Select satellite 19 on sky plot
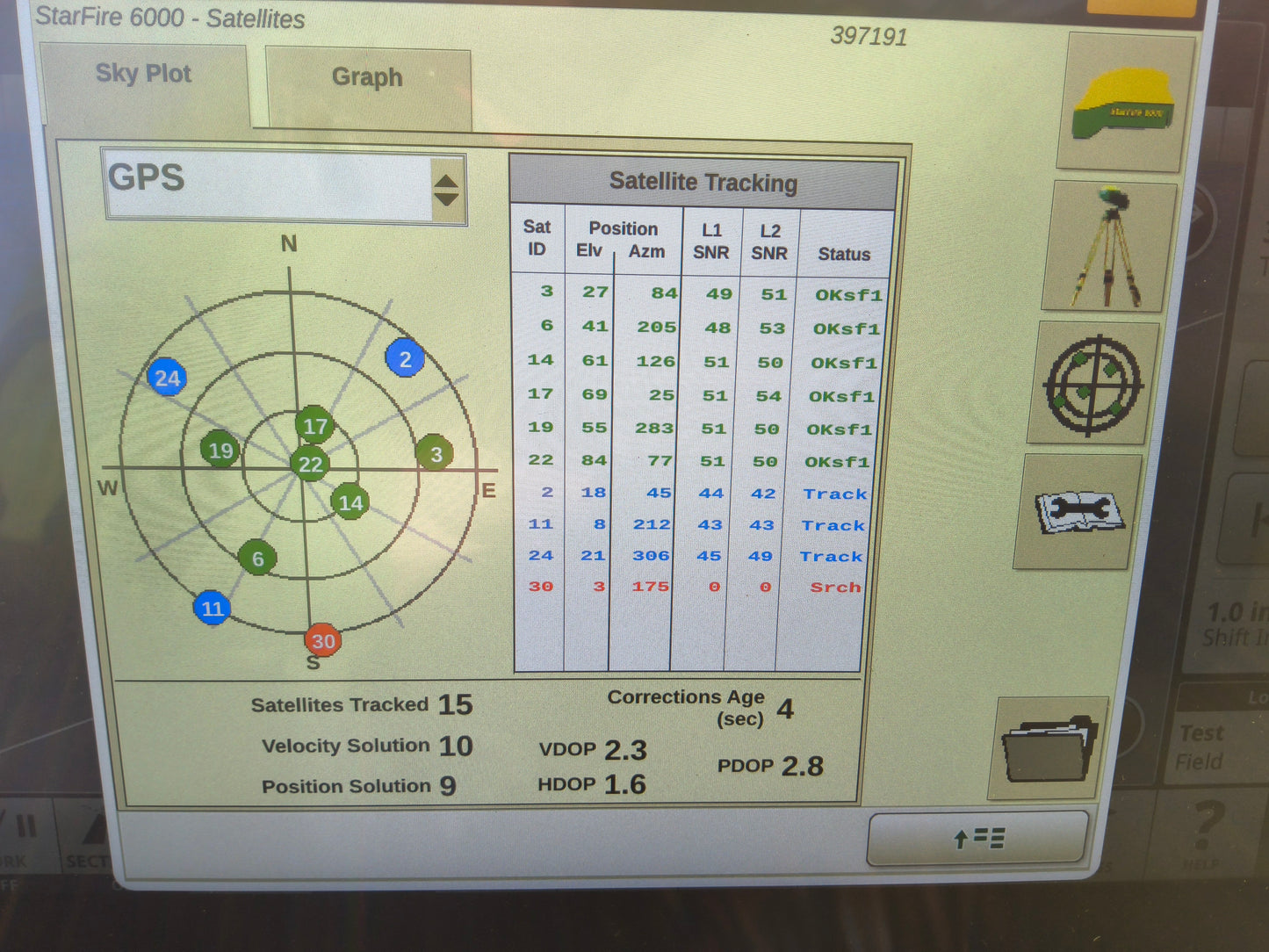Screen dimensions: 1269x952 point(220,451)
